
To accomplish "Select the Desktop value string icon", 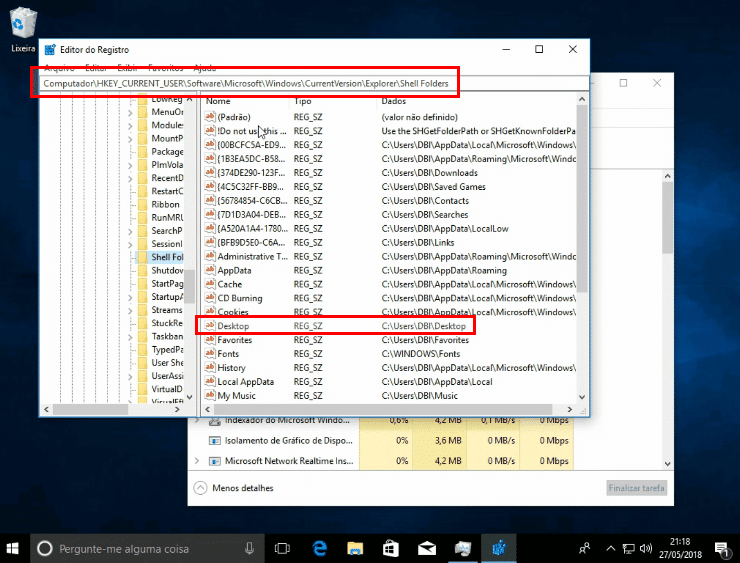I will coord(210,326).
